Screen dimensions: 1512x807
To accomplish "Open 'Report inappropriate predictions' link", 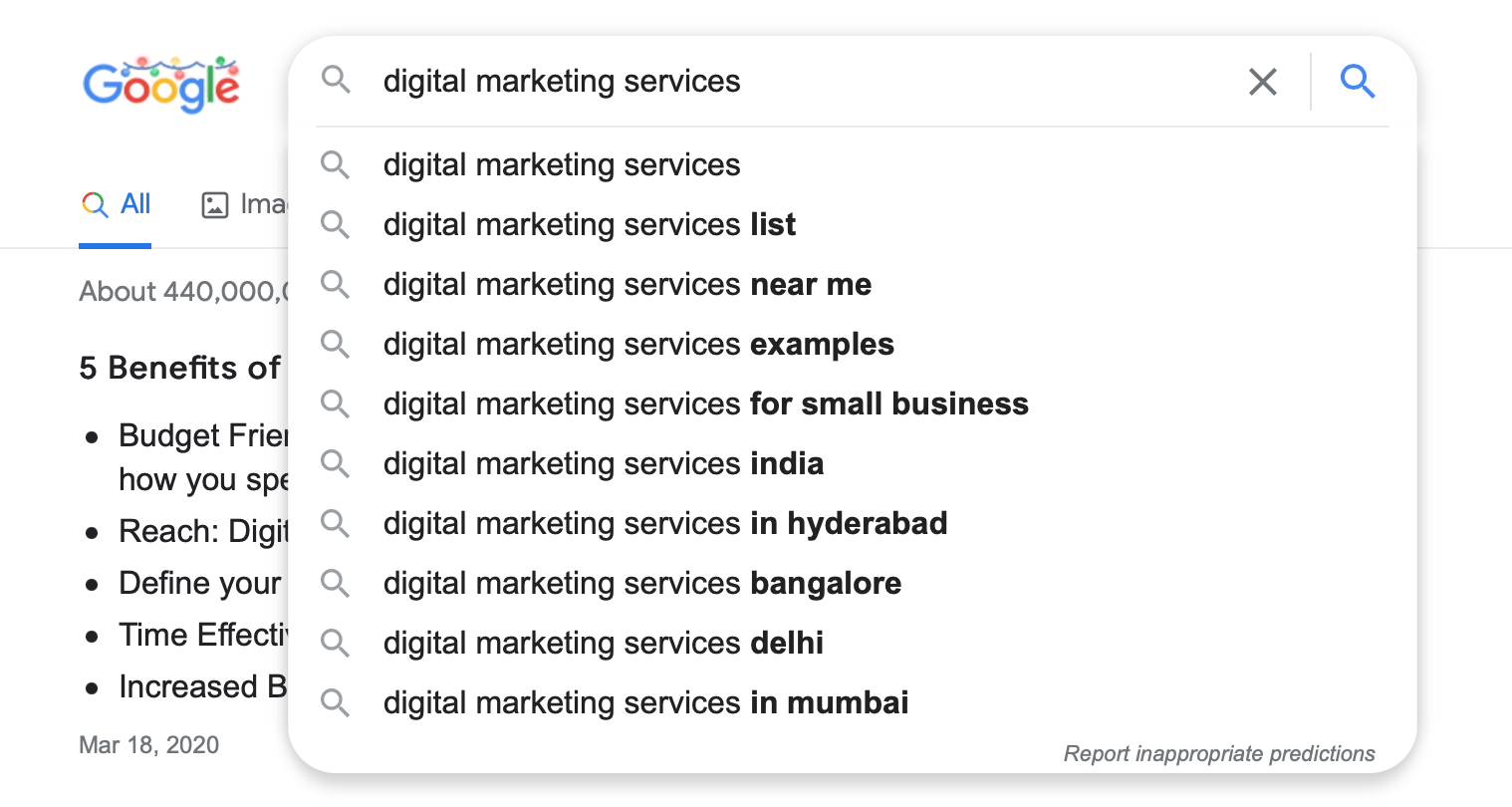I will coord(1218,754).
